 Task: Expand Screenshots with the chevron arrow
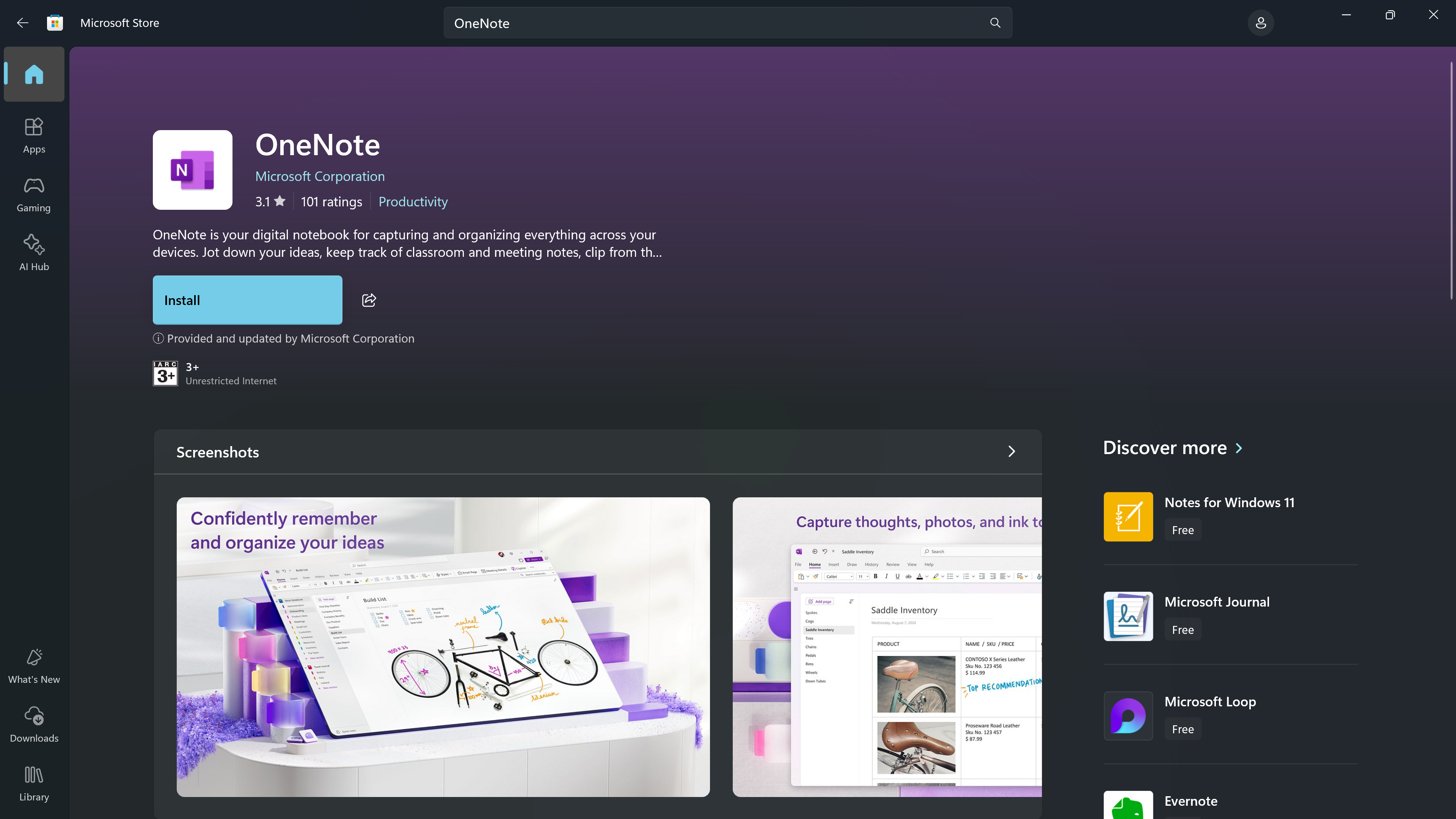(x=1012, y=452)
